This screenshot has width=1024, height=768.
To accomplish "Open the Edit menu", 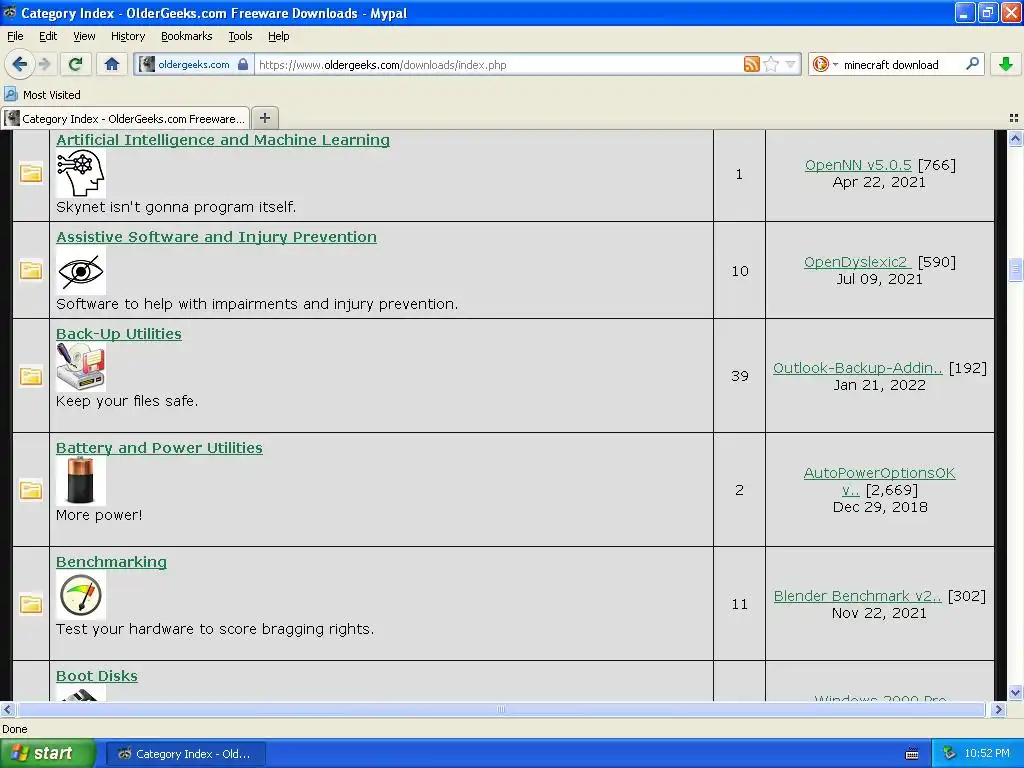I will pos(48,36).
